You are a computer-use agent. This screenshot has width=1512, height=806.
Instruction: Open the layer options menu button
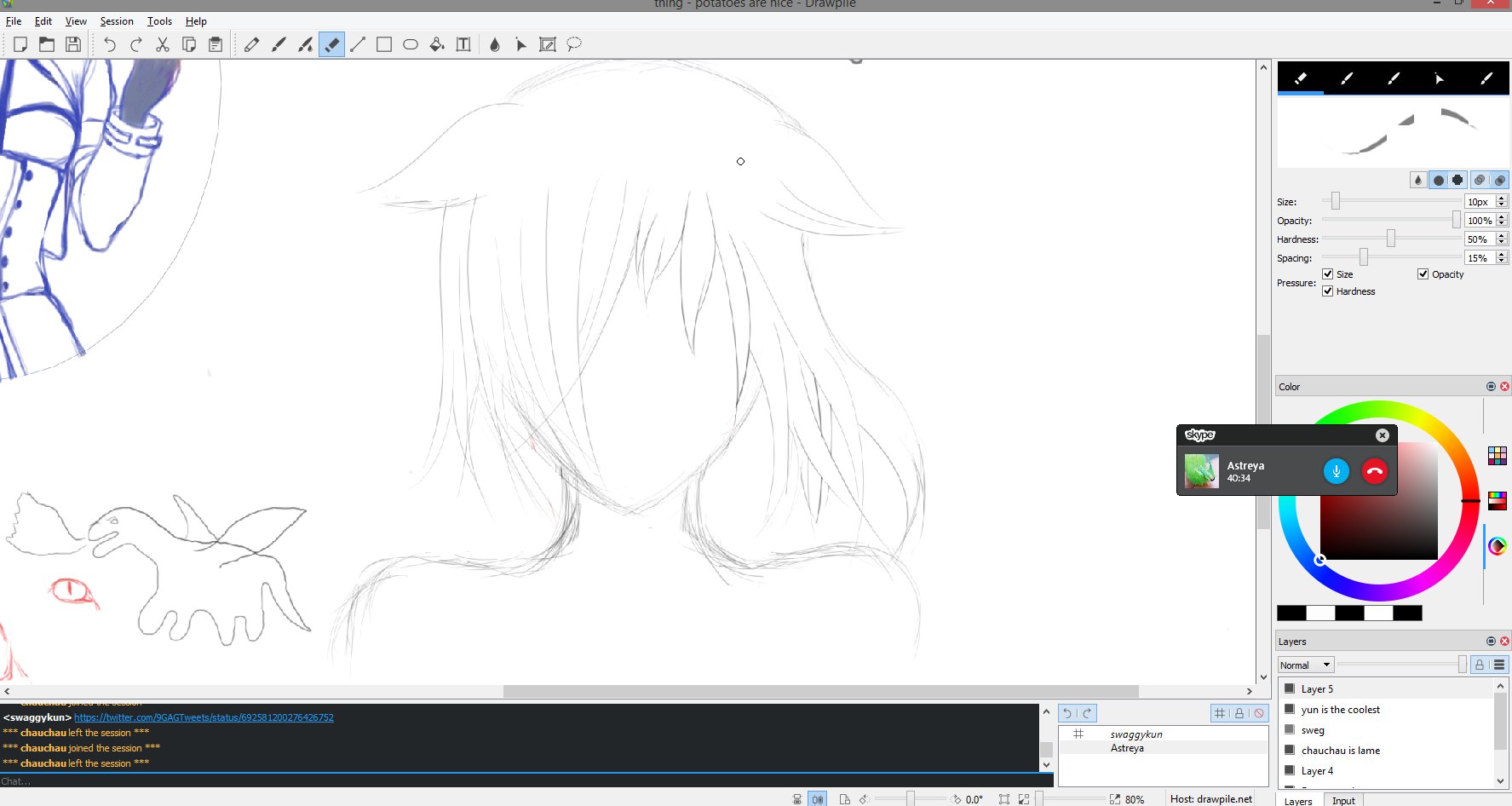coord(1499,665)
